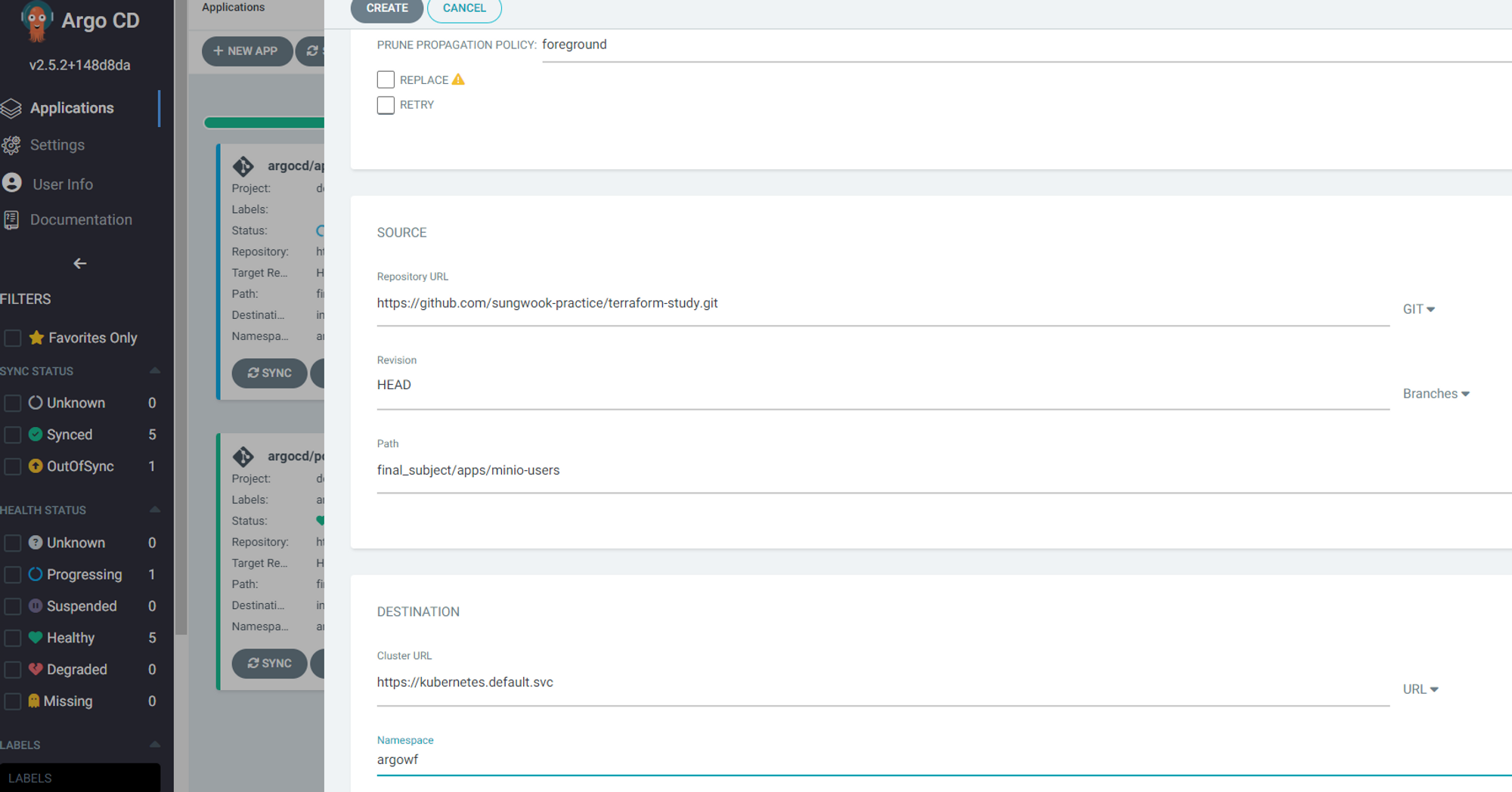Image resolution: width=1512 pixels, height=792 pixels.
Task: Focus the Labels filter input
Action: coord(80,778)
